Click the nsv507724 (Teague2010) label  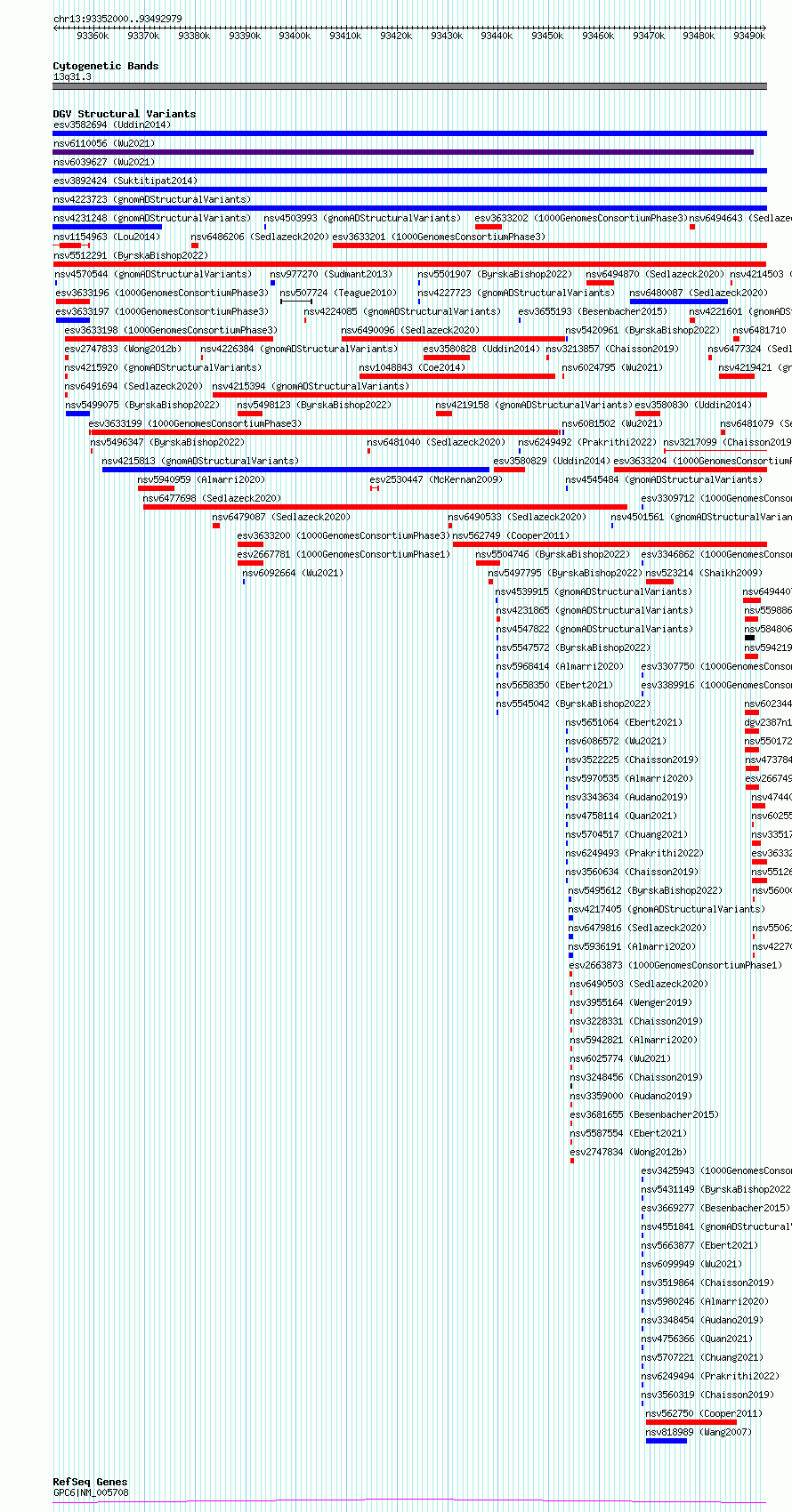click(x=338, y=293)
